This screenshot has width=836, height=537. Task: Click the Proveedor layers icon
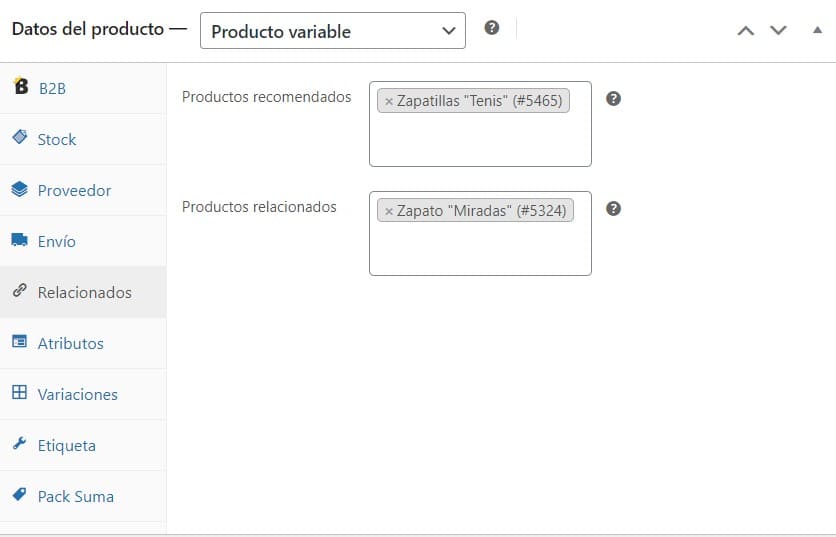click(19, 189)
